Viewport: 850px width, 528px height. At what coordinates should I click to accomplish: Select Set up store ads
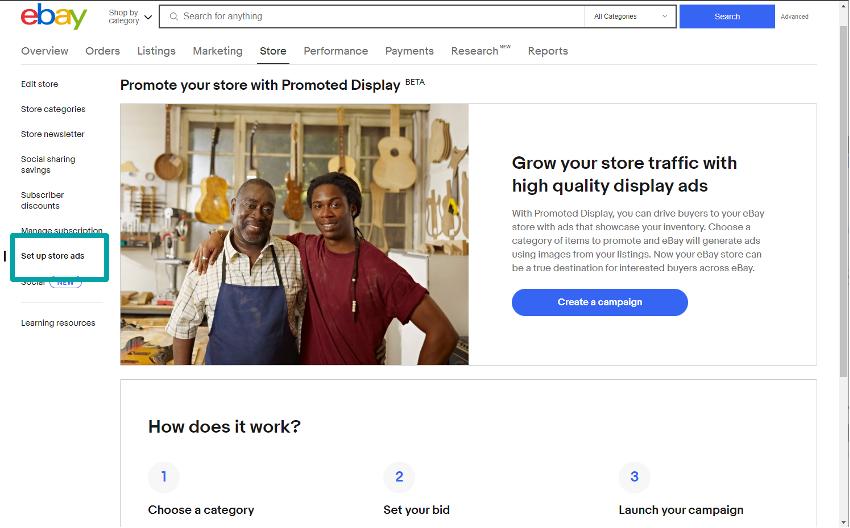point(53,256)
